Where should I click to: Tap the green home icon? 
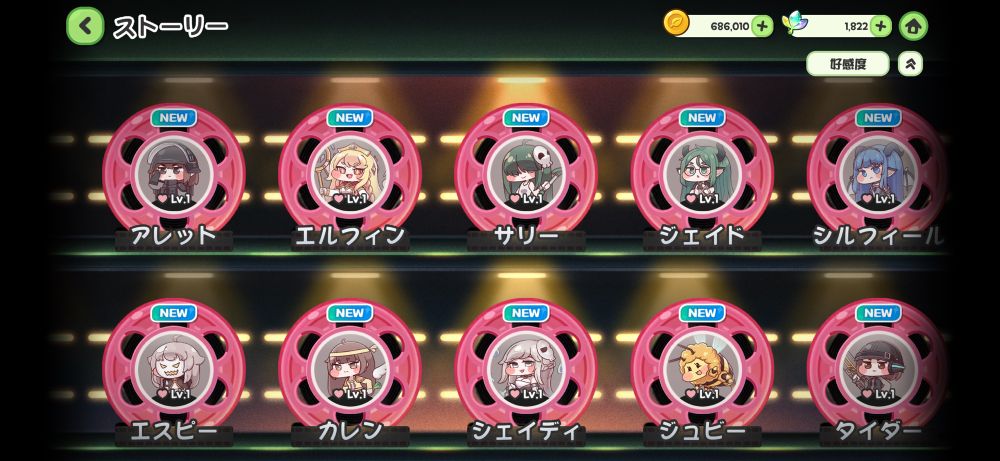point(913,26)
